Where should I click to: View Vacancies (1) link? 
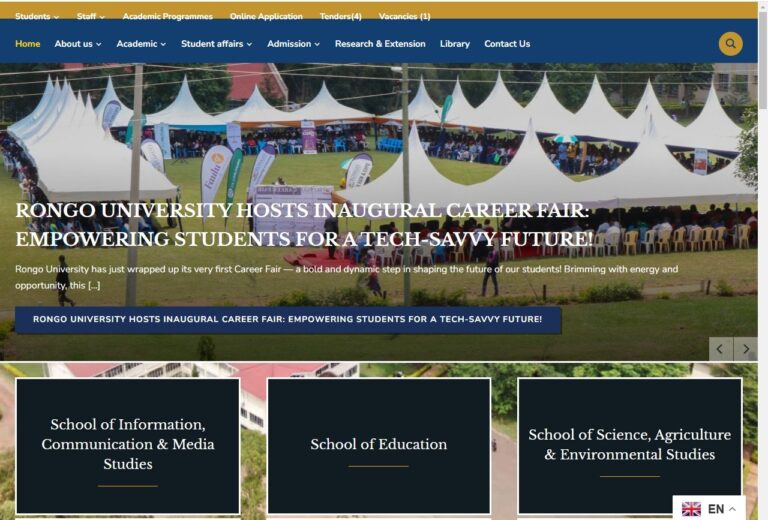pyautogui.click(x=405, y=16)
